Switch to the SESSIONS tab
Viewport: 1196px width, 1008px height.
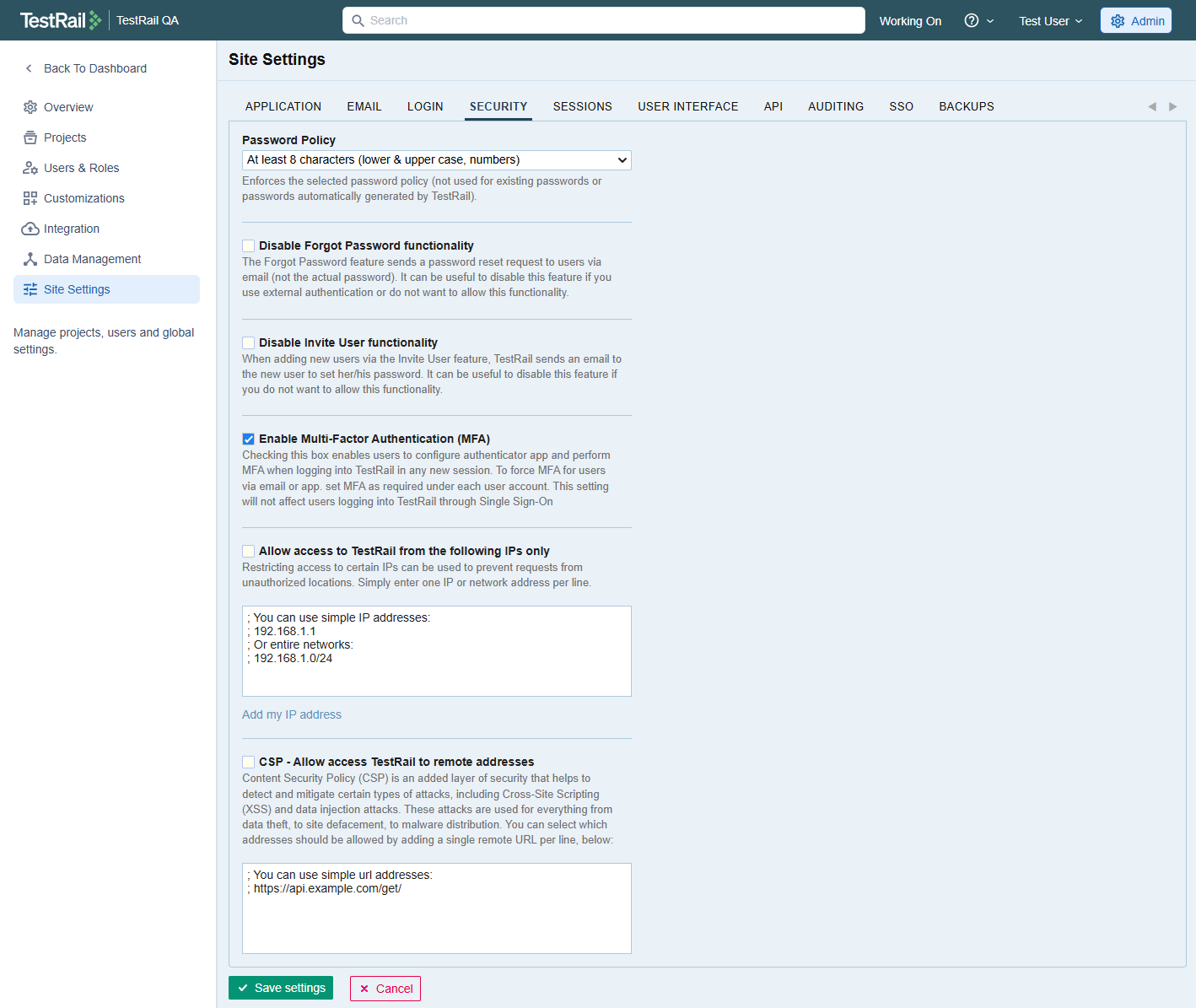582,106
